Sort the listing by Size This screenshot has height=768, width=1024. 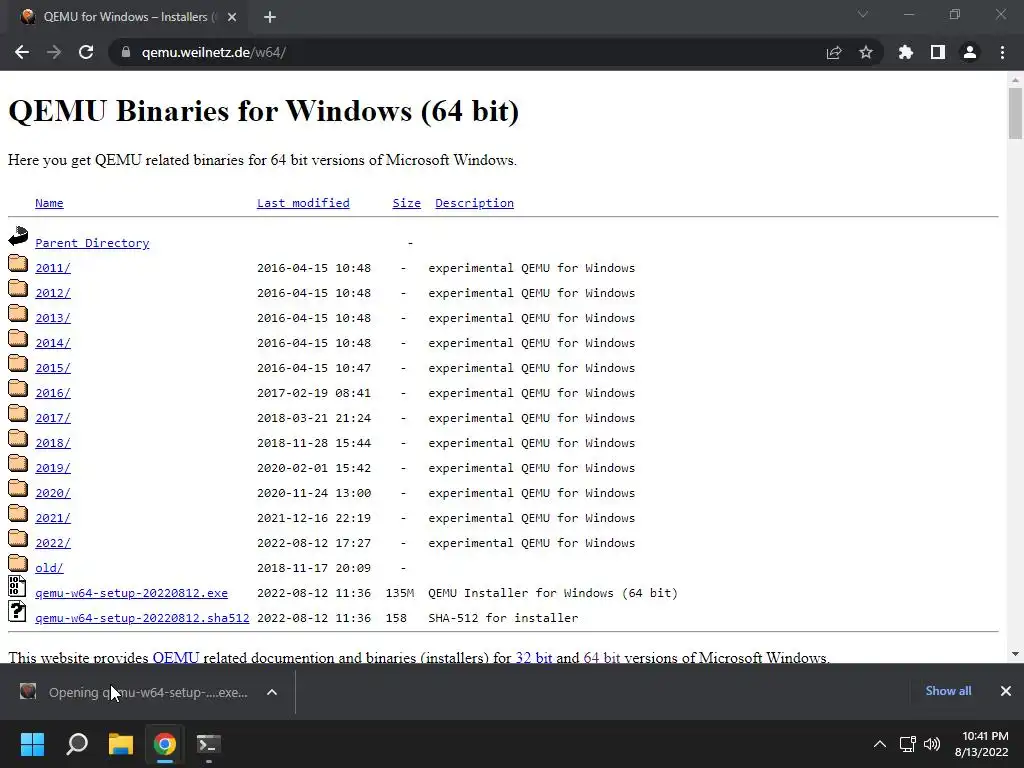pos(406,203)
